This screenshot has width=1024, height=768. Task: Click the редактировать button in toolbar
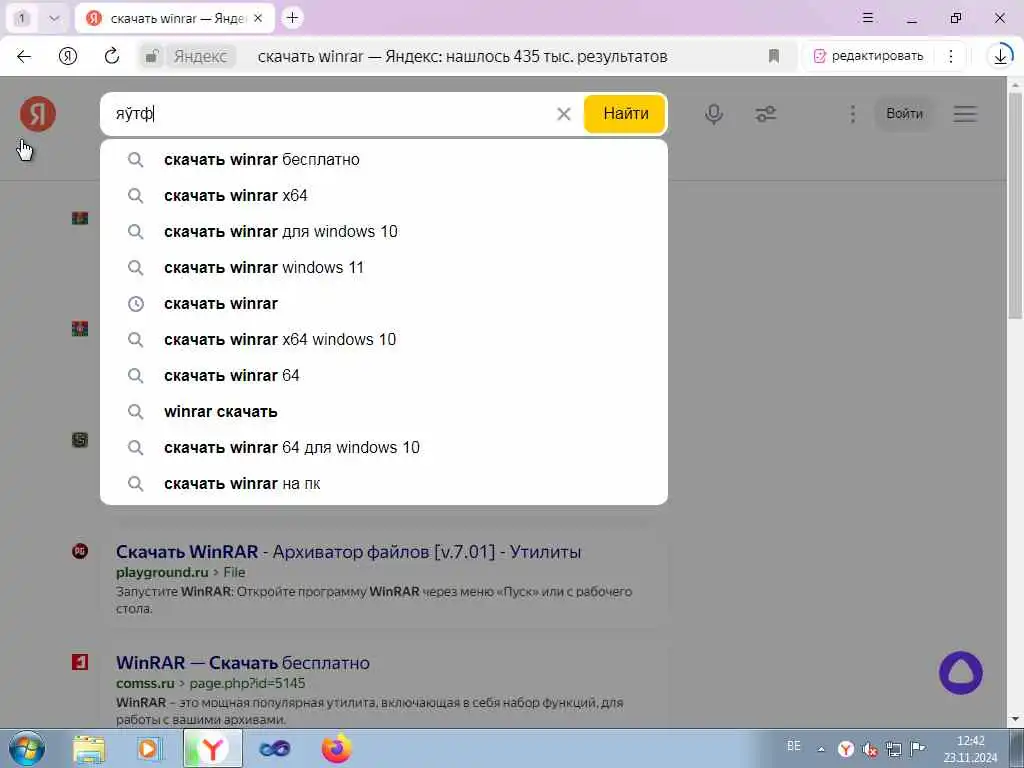[869, 56]
